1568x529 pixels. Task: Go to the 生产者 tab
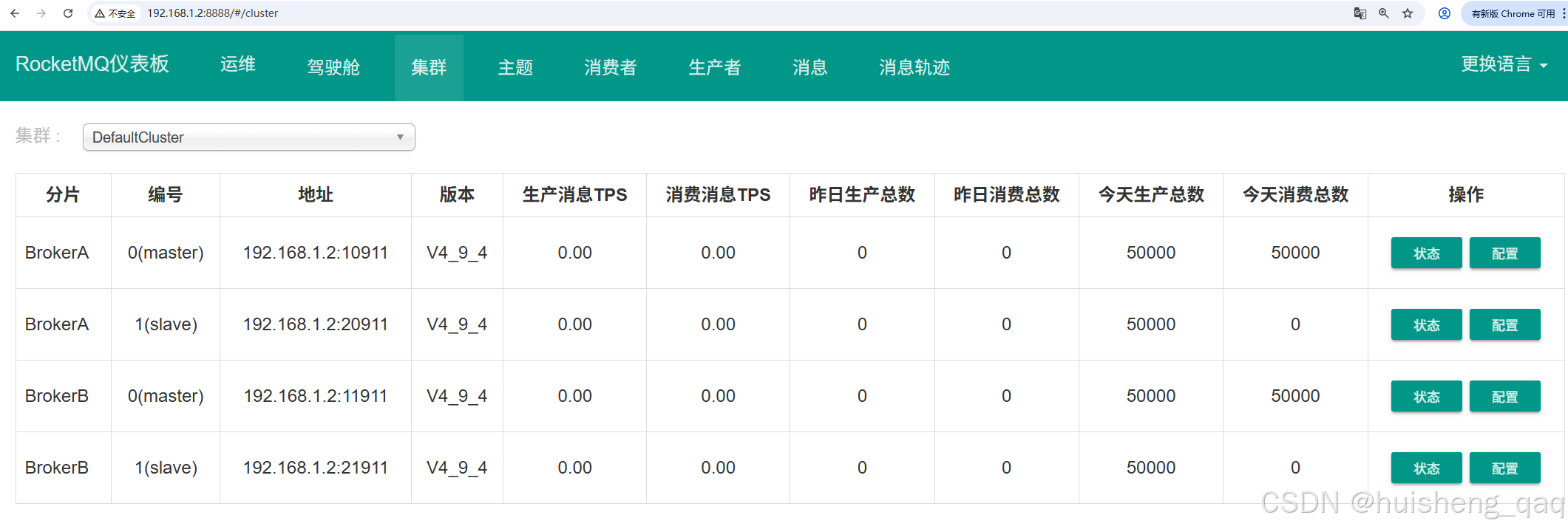coord(714,67)
